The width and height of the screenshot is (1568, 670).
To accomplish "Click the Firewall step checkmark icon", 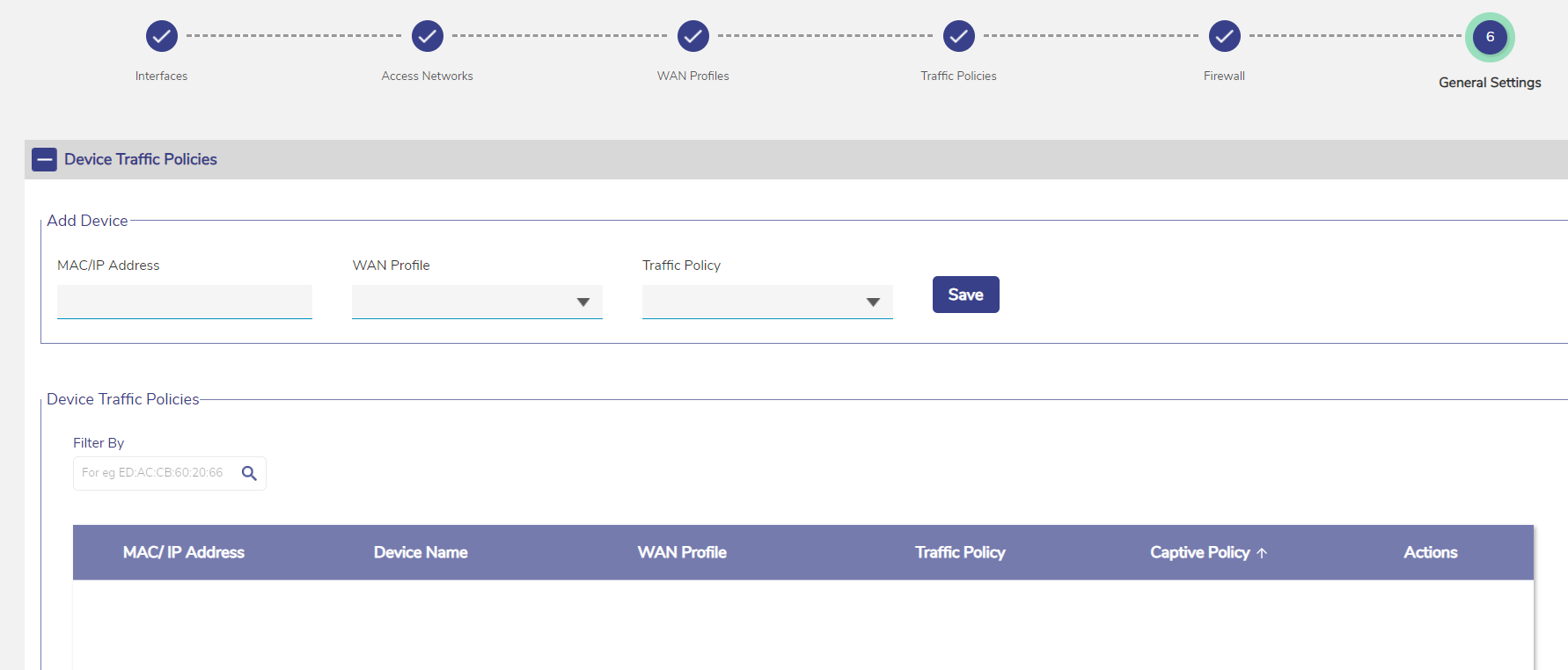I will point(1224,36).
